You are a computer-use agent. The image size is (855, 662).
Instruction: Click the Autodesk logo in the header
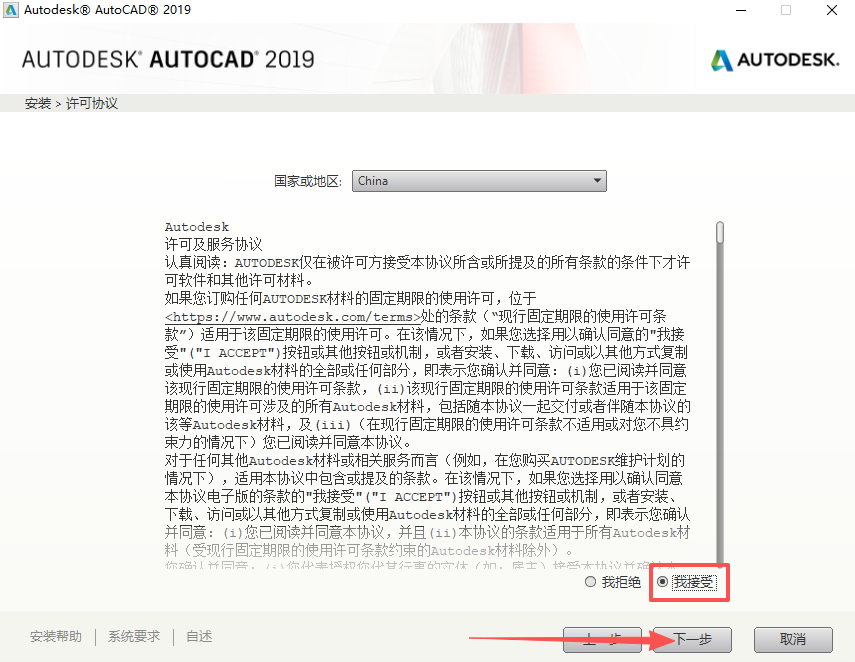pyautogui.click(x=775, y=60)
